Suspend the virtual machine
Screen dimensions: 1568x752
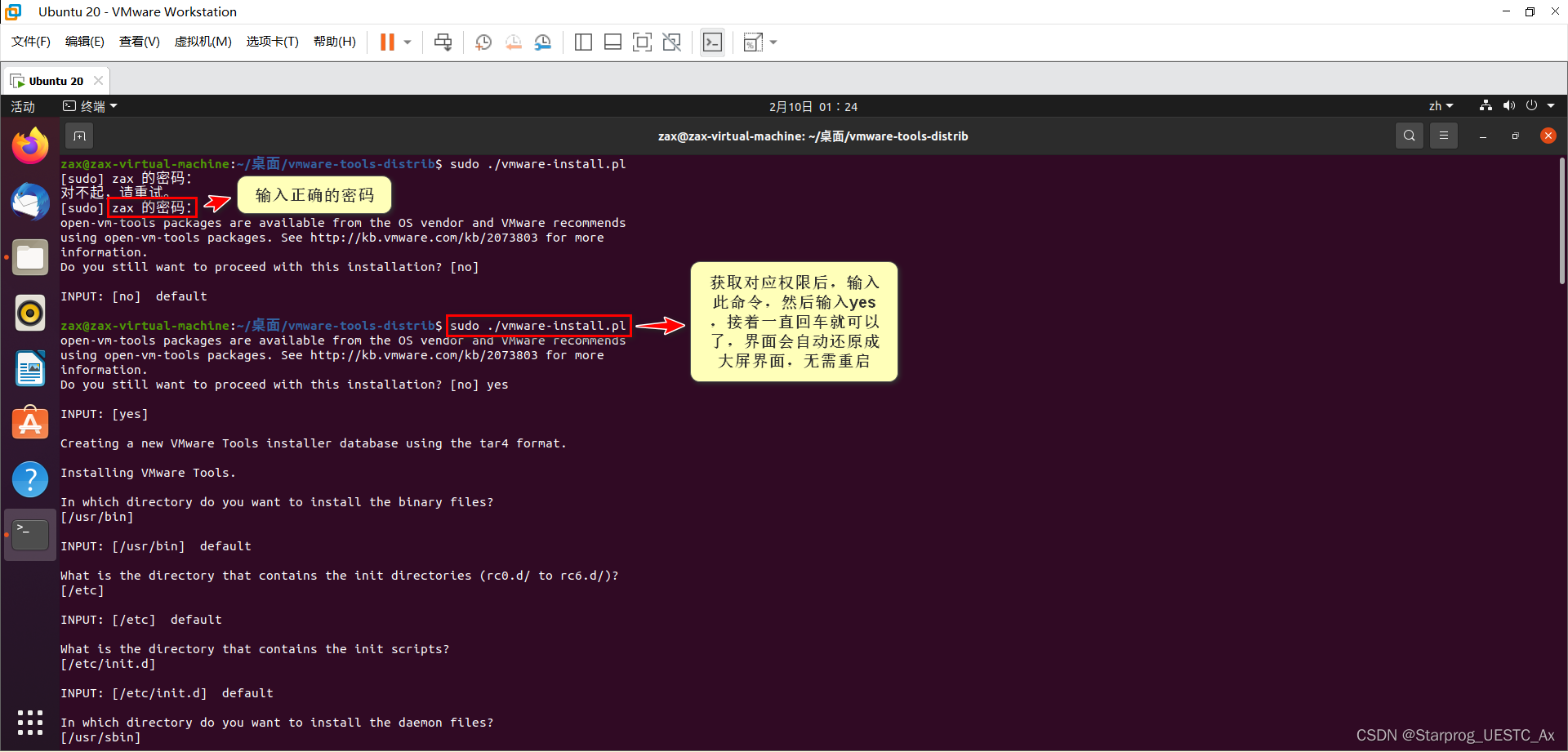[x=387, y=42]
